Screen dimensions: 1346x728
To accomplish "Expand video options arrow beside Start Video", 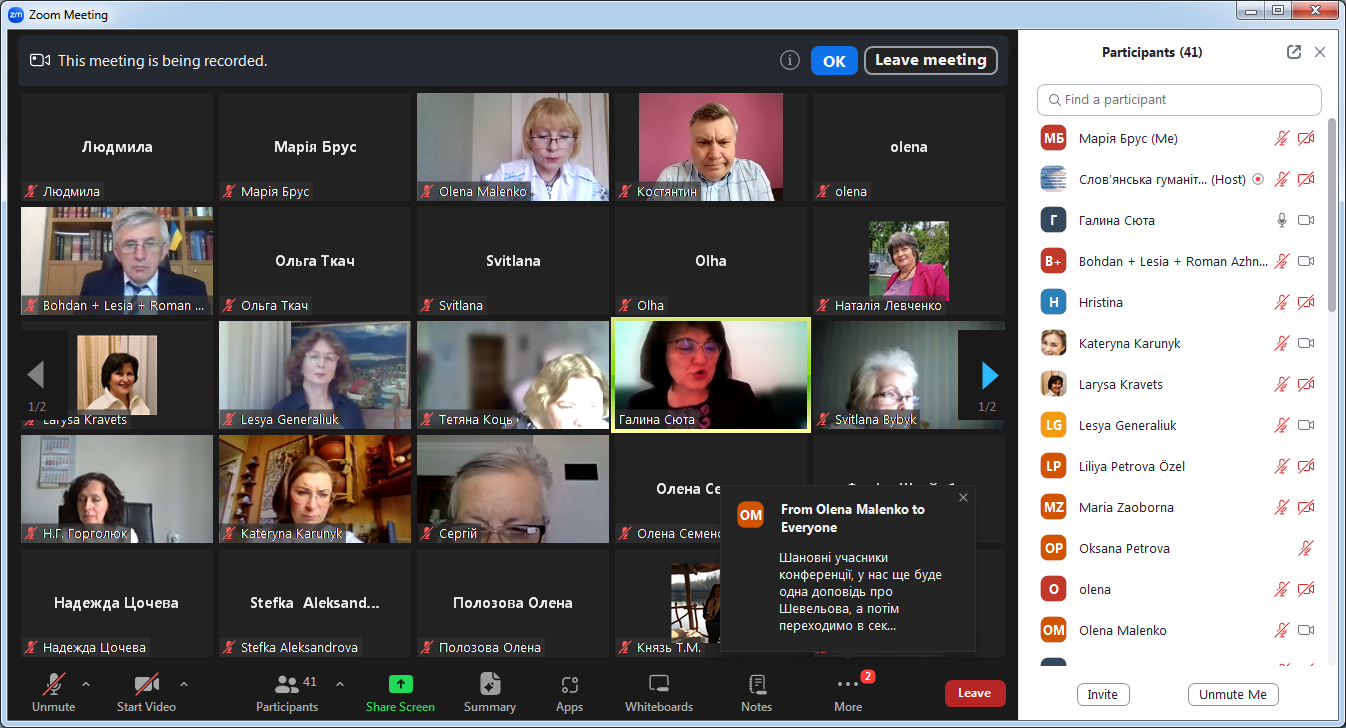I will [183, 684].
